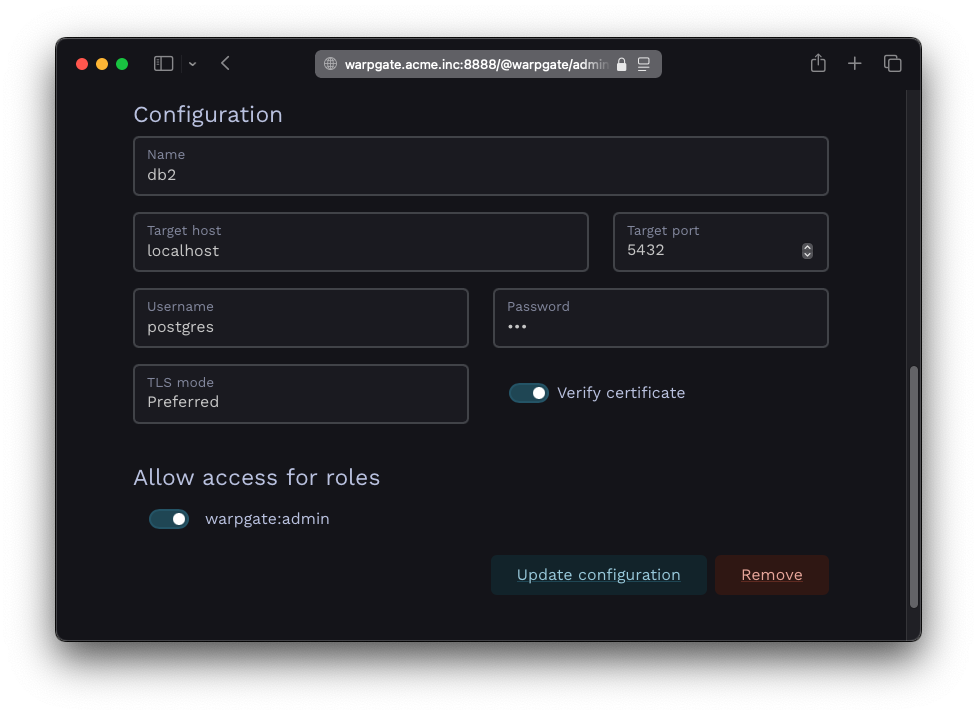Turn off access for warpgate:admin role
The width and height of the screenshot is (977, 715).
[x=168, y=518]
